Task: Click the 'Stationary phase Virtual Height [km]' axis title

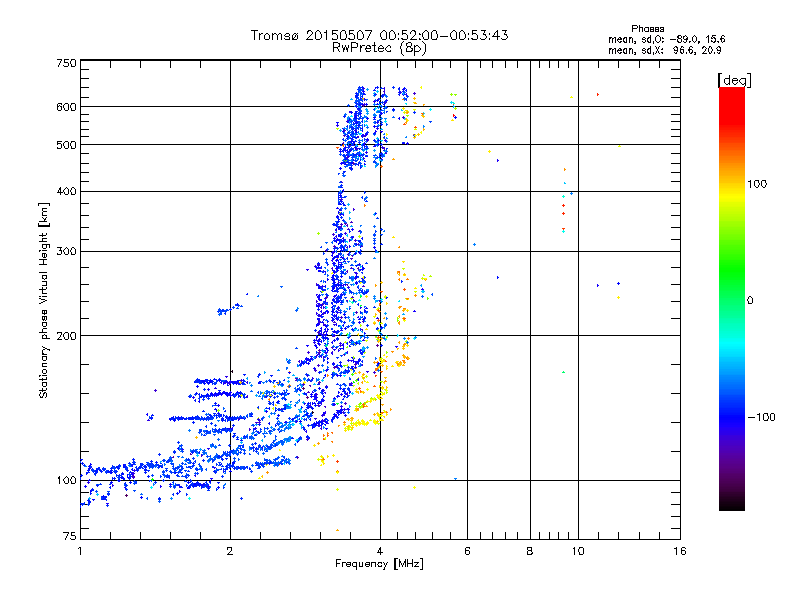Action: (44, 301)
